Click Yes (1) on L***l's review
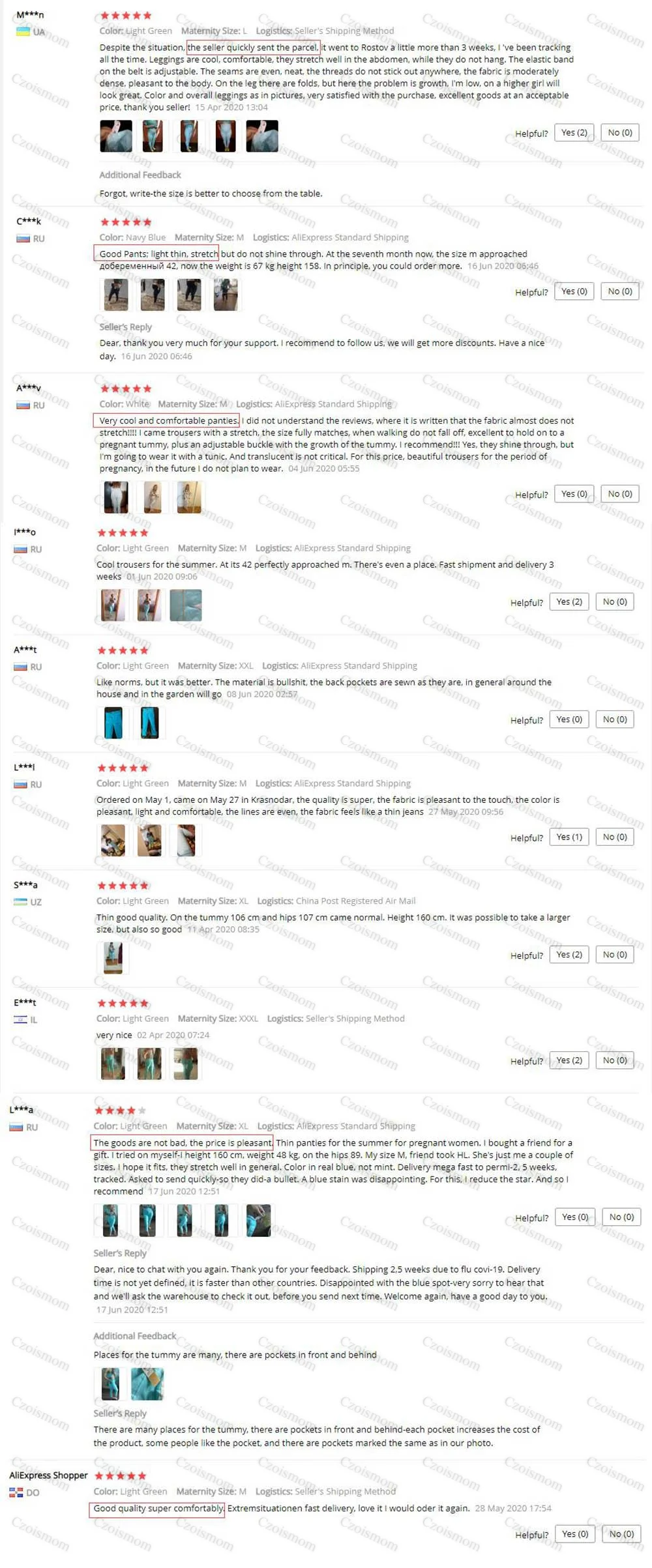The width and height of the screenshot is (652, 1568). click(569, 837)
